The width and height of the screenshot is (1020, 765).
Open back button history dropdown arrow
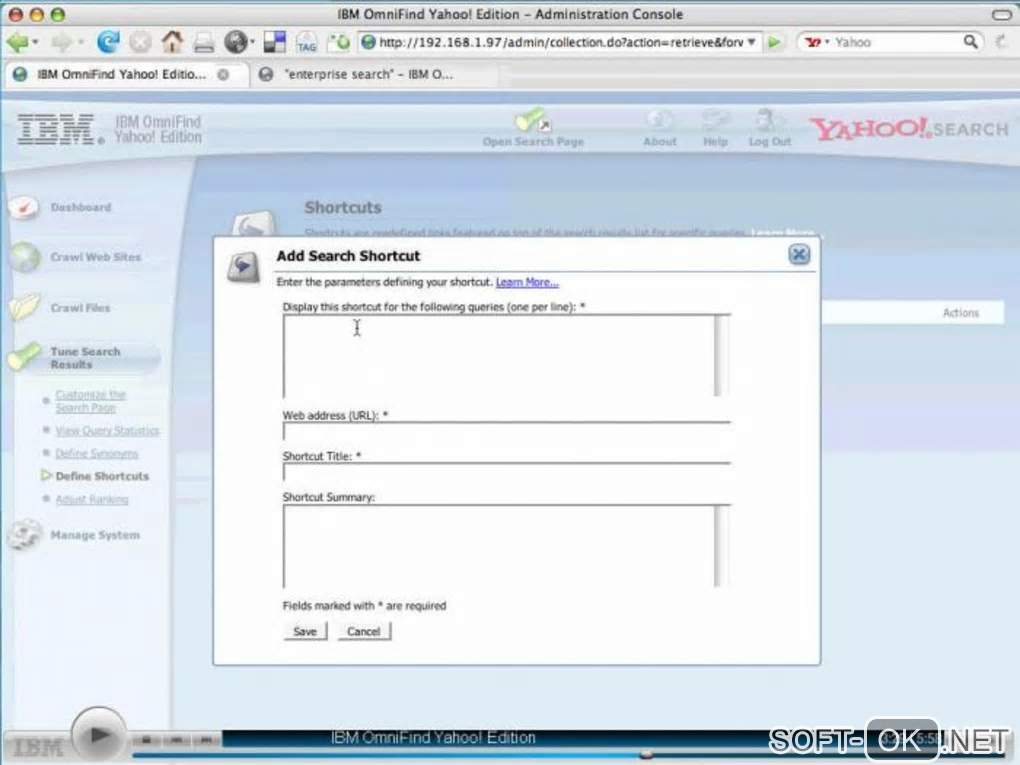(36, 43)
